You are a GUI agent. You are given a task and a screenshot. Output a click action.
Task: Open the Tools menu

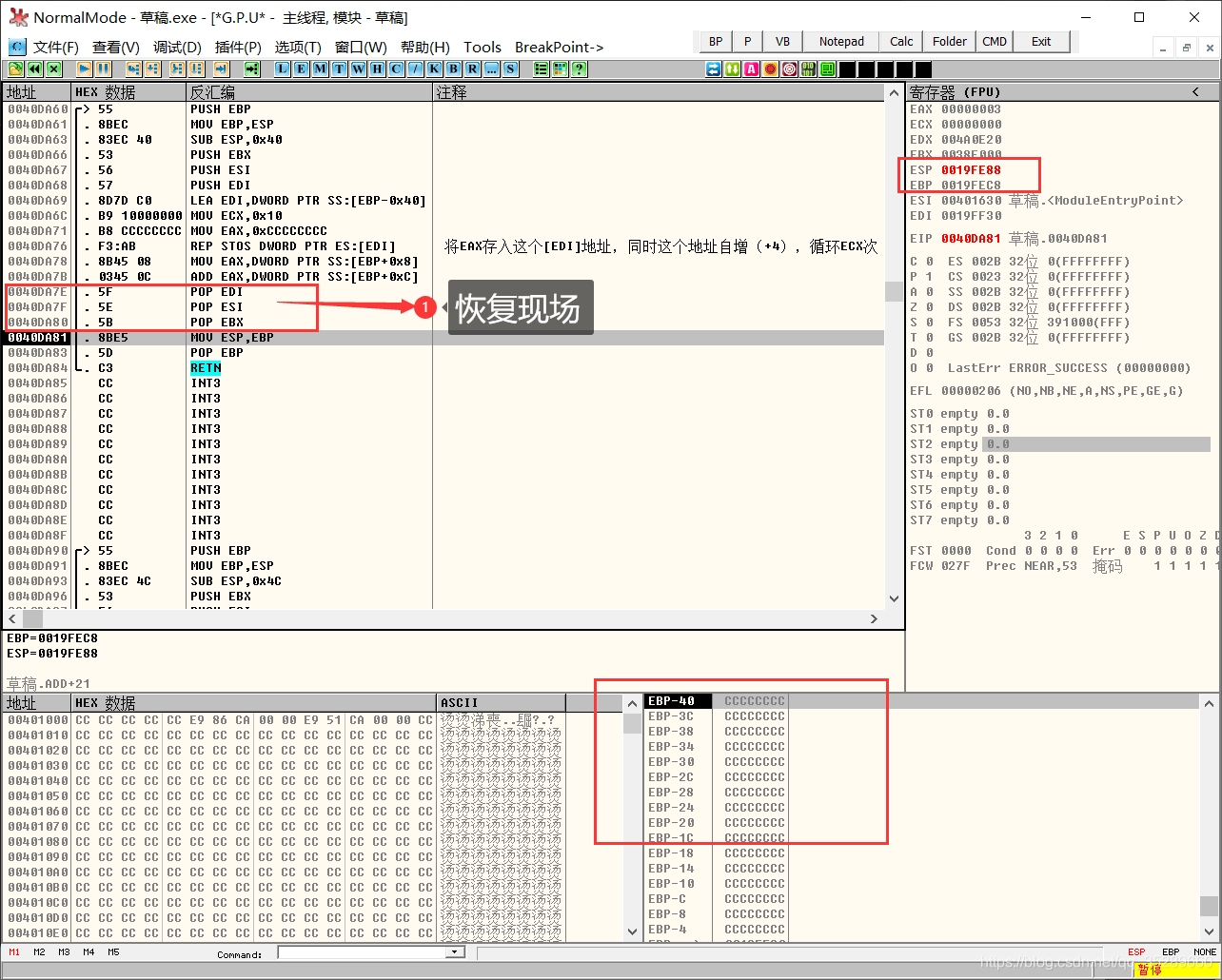[x=483, y=48]
